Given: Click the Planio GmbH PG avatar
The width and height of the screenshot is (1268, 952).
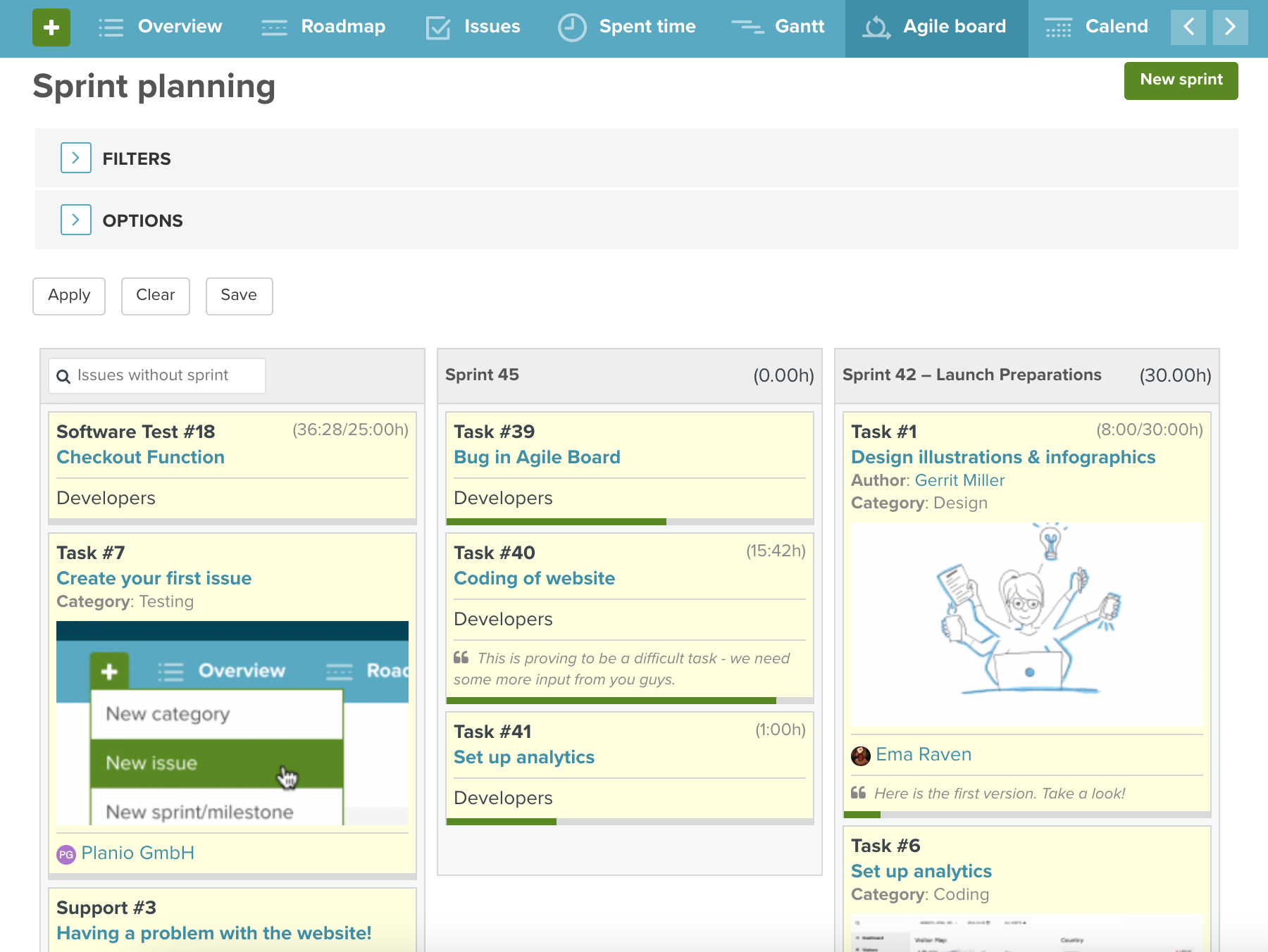Looking at the screenshot, I should pyautogui.click(x=66, y=854).
